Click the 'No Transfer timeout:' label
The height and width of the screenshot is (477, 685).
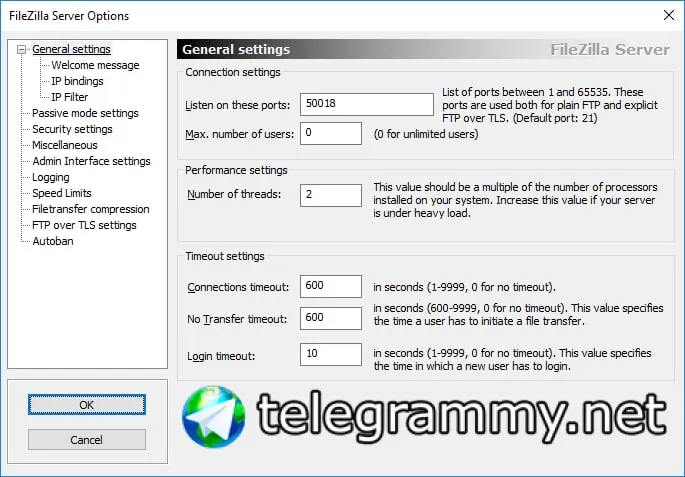[x=237, y=319]
